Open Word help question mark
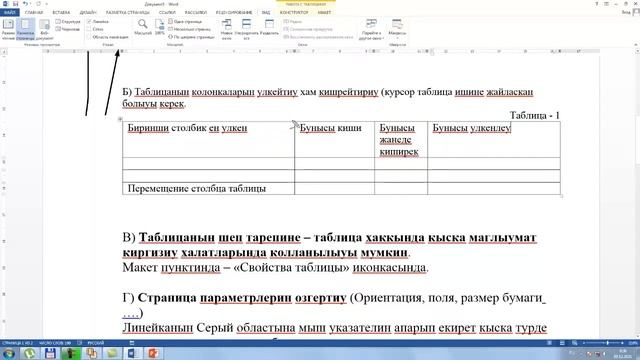Screen dimensions: 640x360 coord(597,4)
